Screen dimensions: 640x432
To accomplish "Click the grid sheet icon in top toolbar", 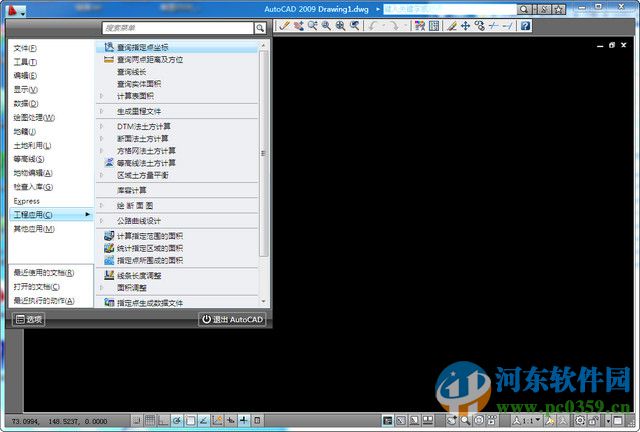I will point(434,26).
